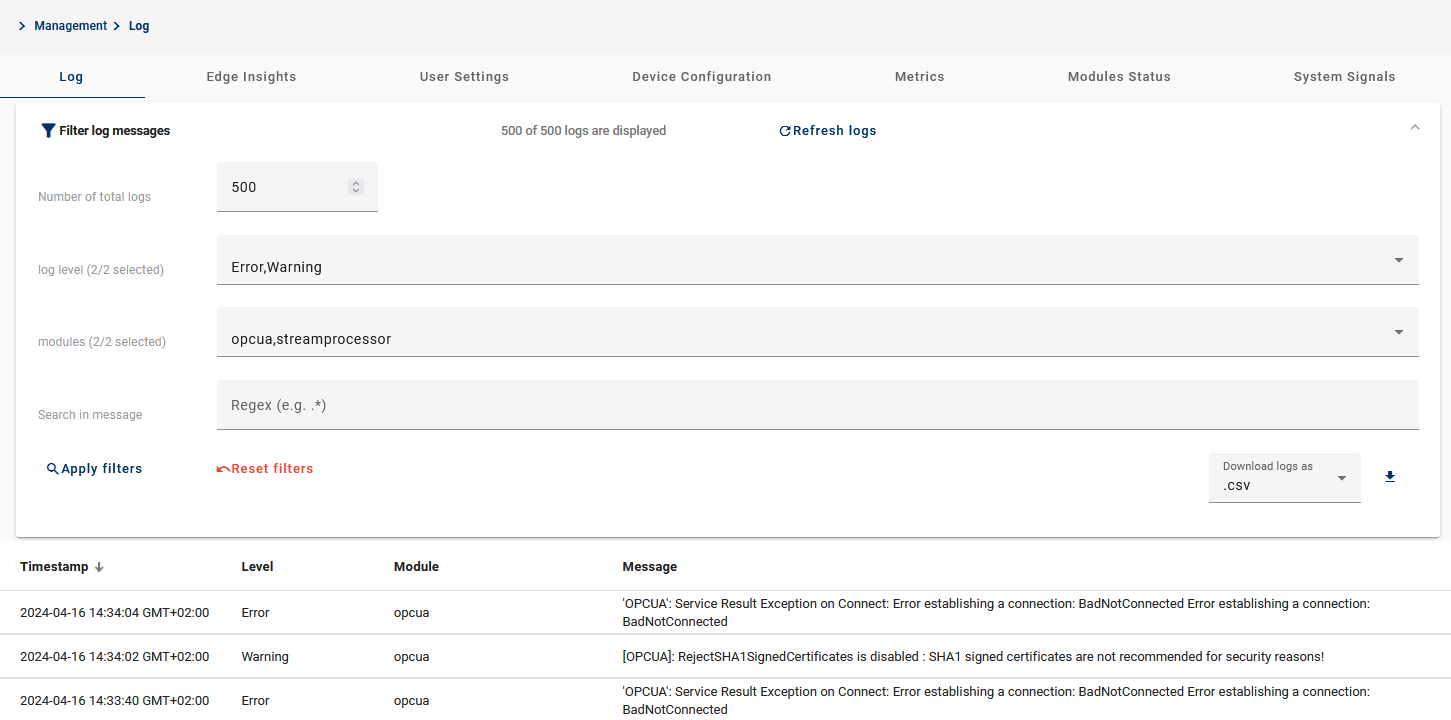
Task: Open the log level dropdown
Action: pos(817,260)
